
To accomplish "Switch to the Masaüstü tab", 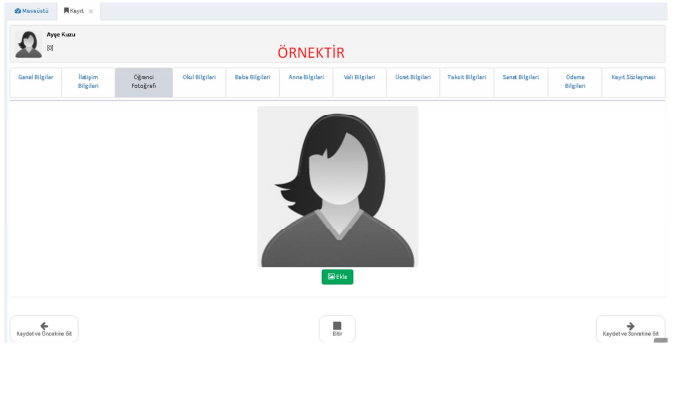I will click(31, 11).
